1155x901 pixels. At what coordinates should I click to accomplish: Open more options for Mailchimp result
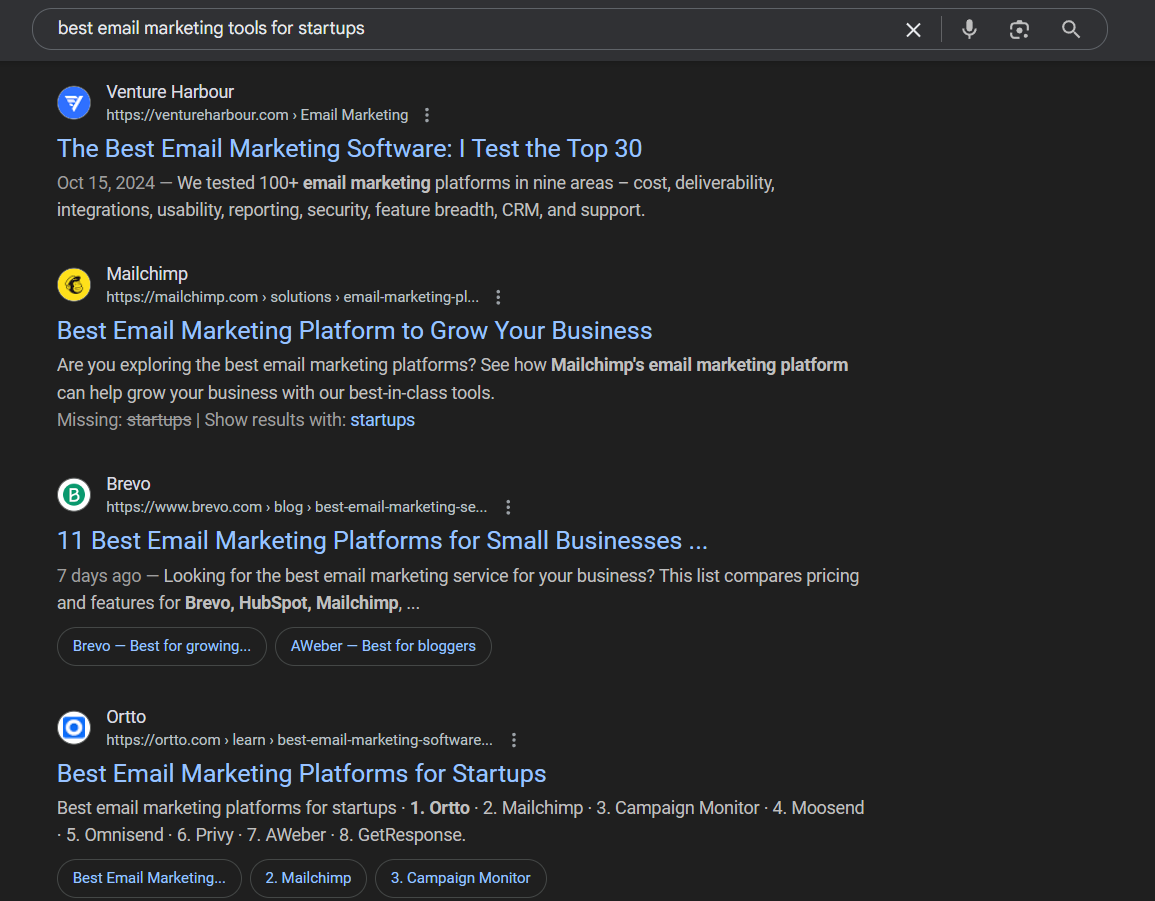click(498, 297)
